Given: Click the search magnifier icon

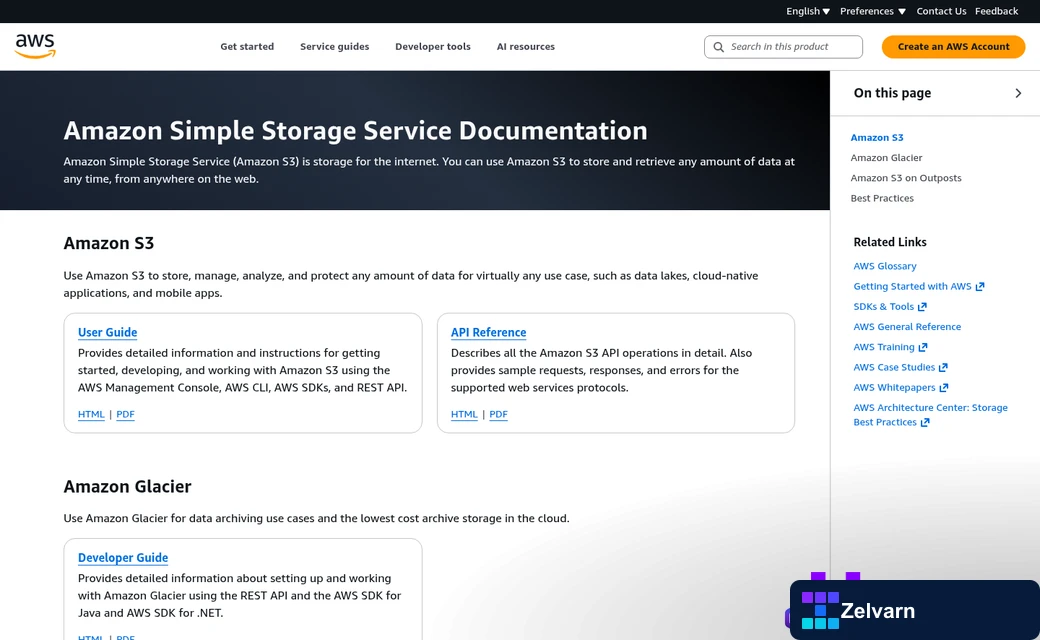Looking at the screenshot, I should point(718,47).
